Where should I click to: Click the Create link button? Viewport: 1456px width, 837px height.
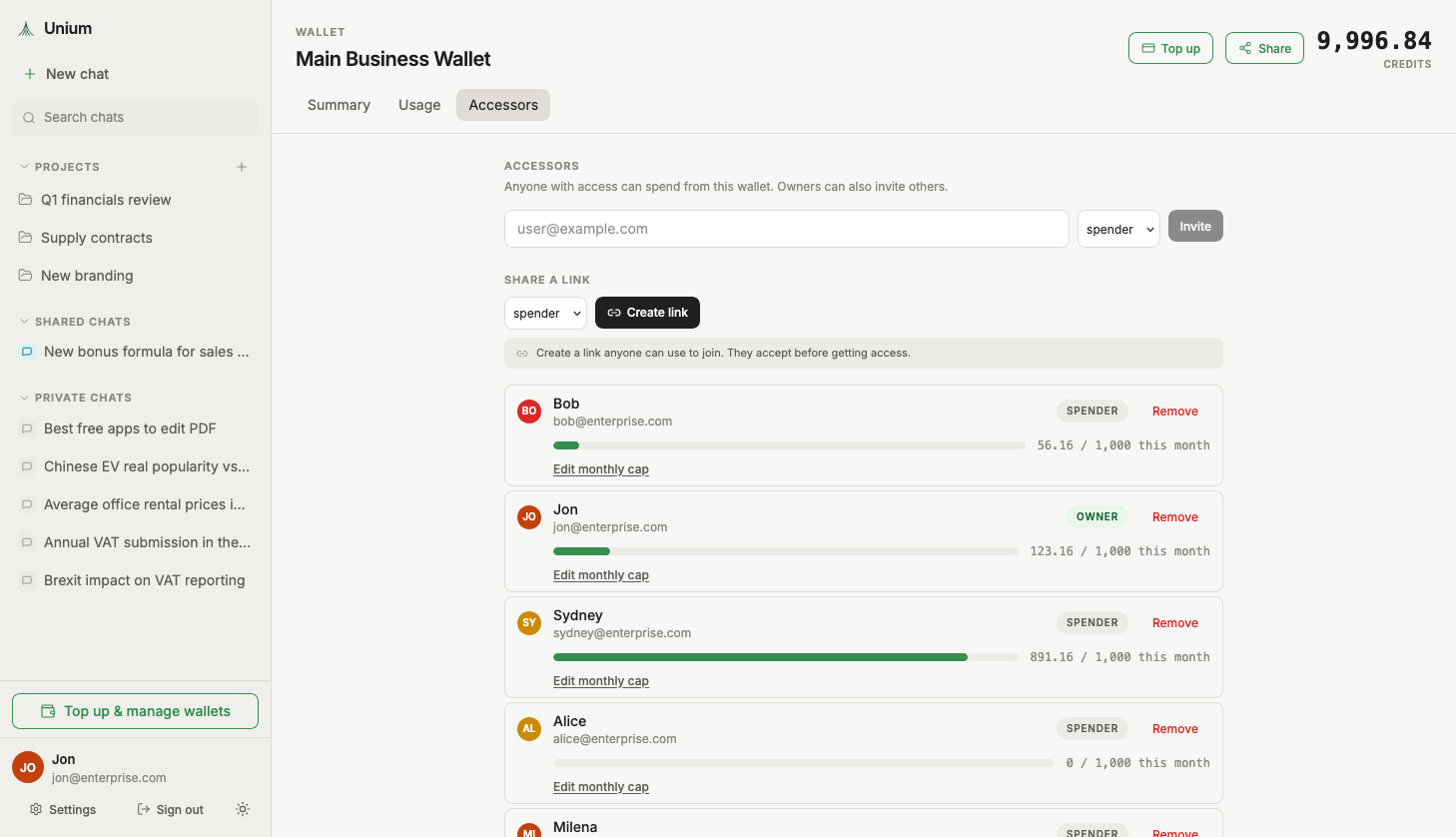[647, 313]
